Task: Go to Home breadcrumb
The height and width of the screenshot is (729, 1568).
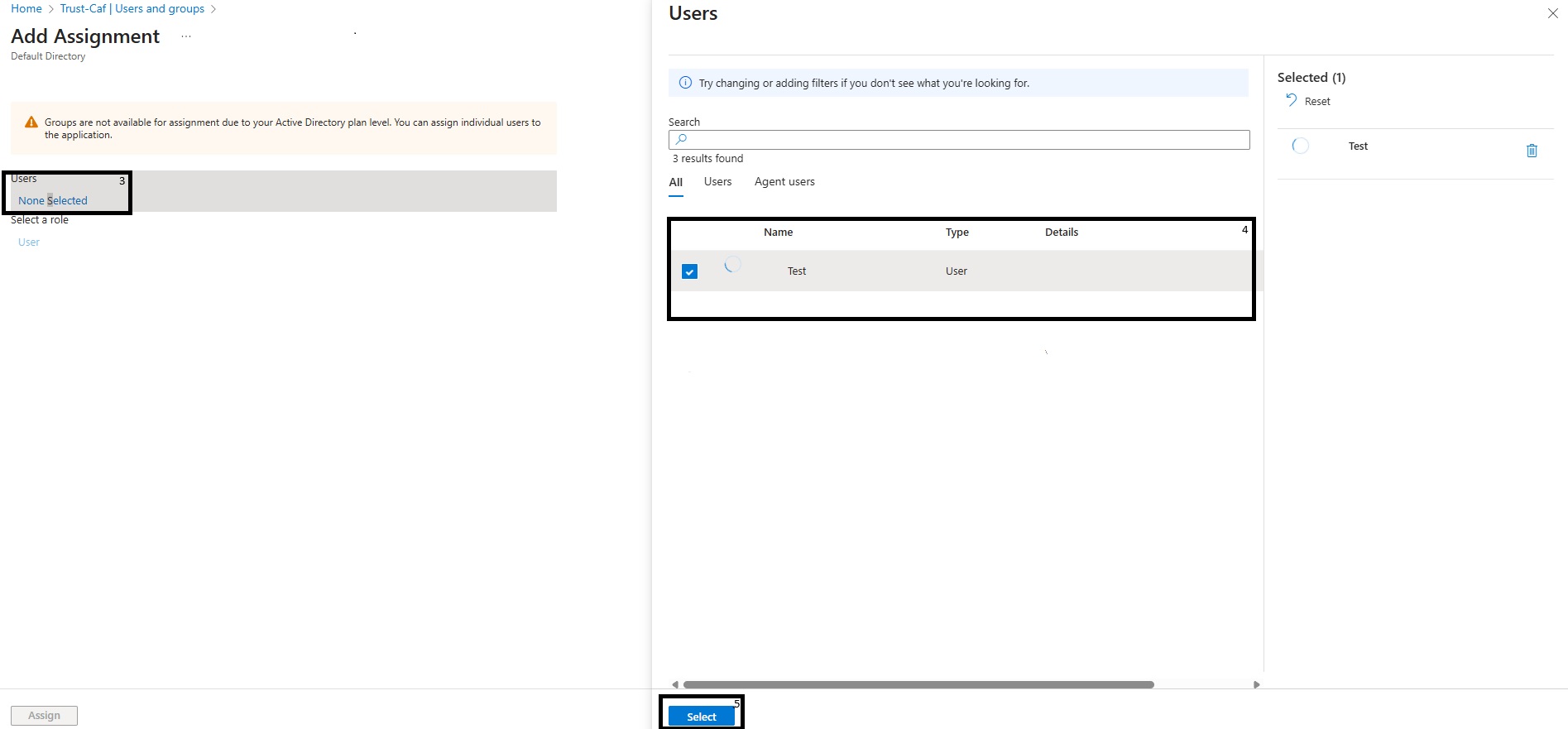Action: pyautogui.click(x=26, y=8)
